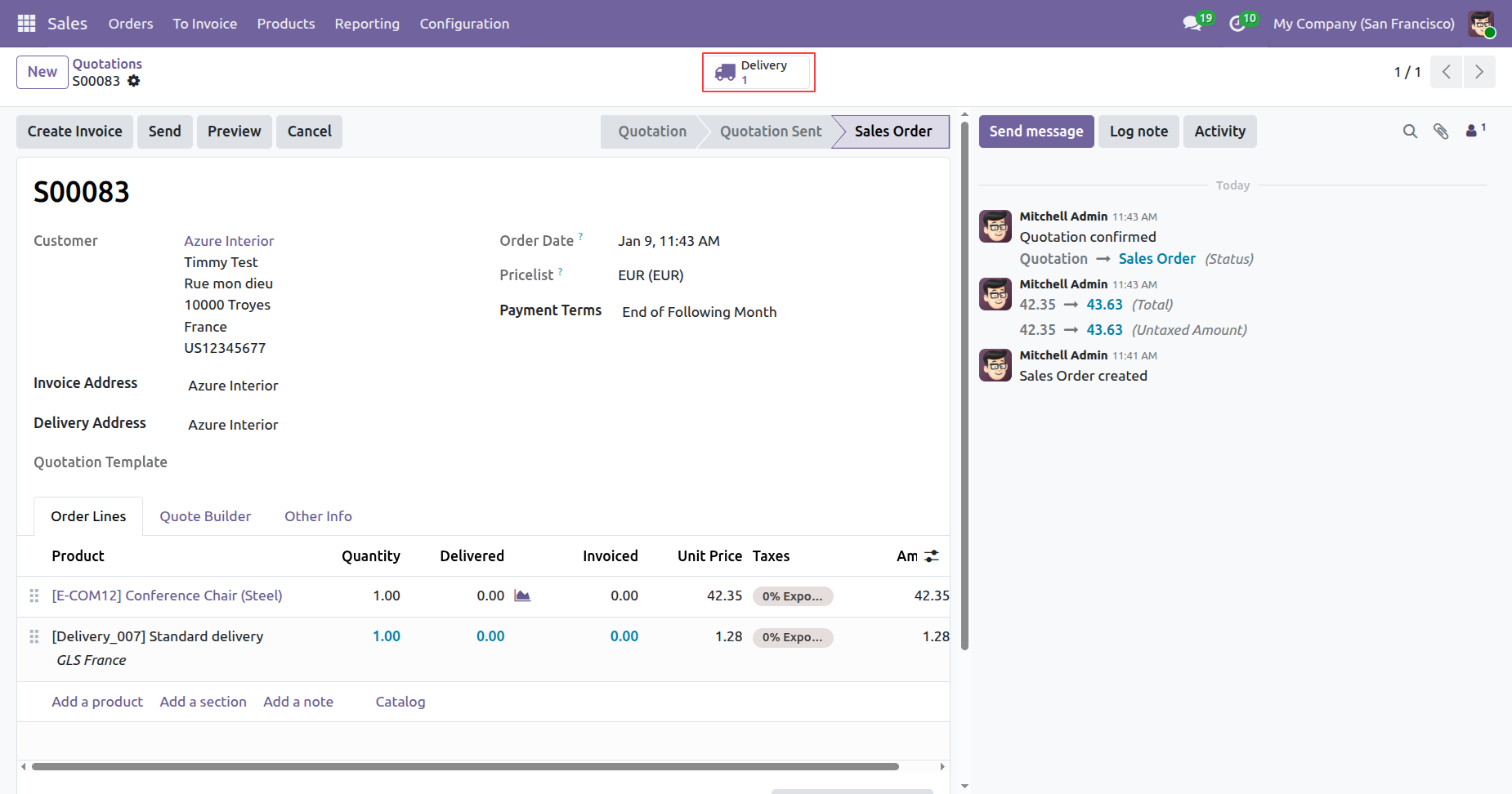Click the gear icon beside S00083
Viewport: 1512px width, 794px height.
tap(134, 81)
